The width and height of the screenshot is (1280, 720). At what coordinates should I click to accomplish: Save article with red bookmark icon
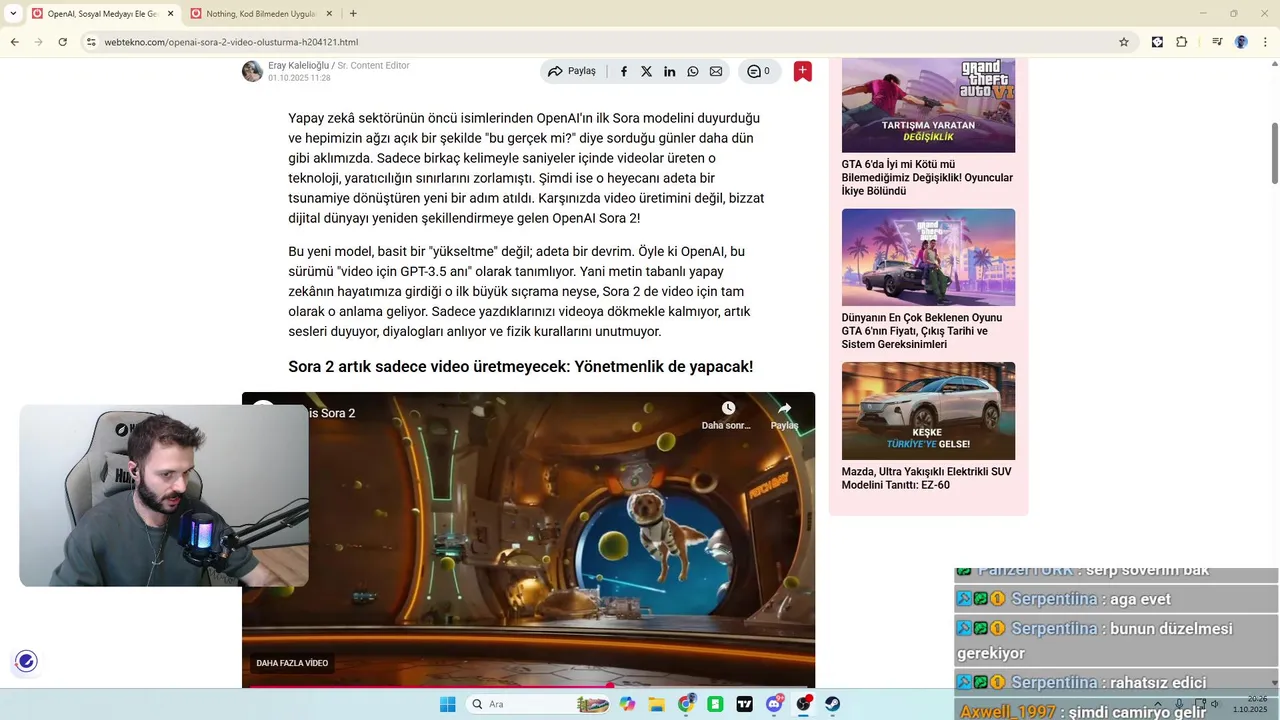803,71
